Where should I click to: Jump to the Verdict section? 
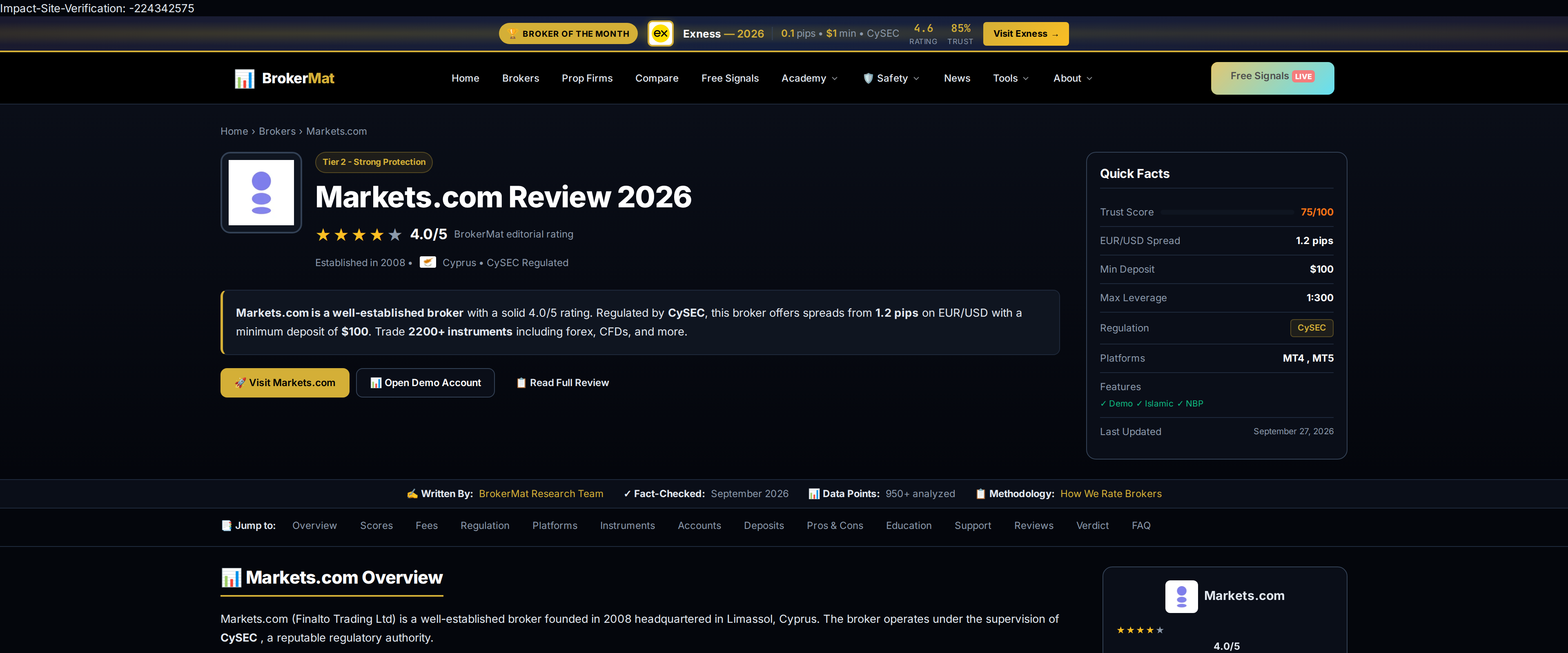pos(1093,525)
